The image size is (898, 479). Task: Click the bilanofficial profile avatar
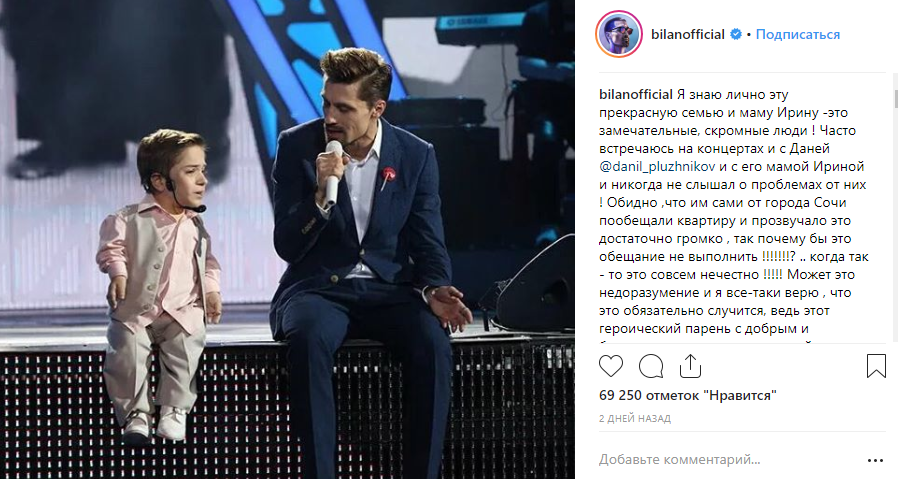click(618, 34)
